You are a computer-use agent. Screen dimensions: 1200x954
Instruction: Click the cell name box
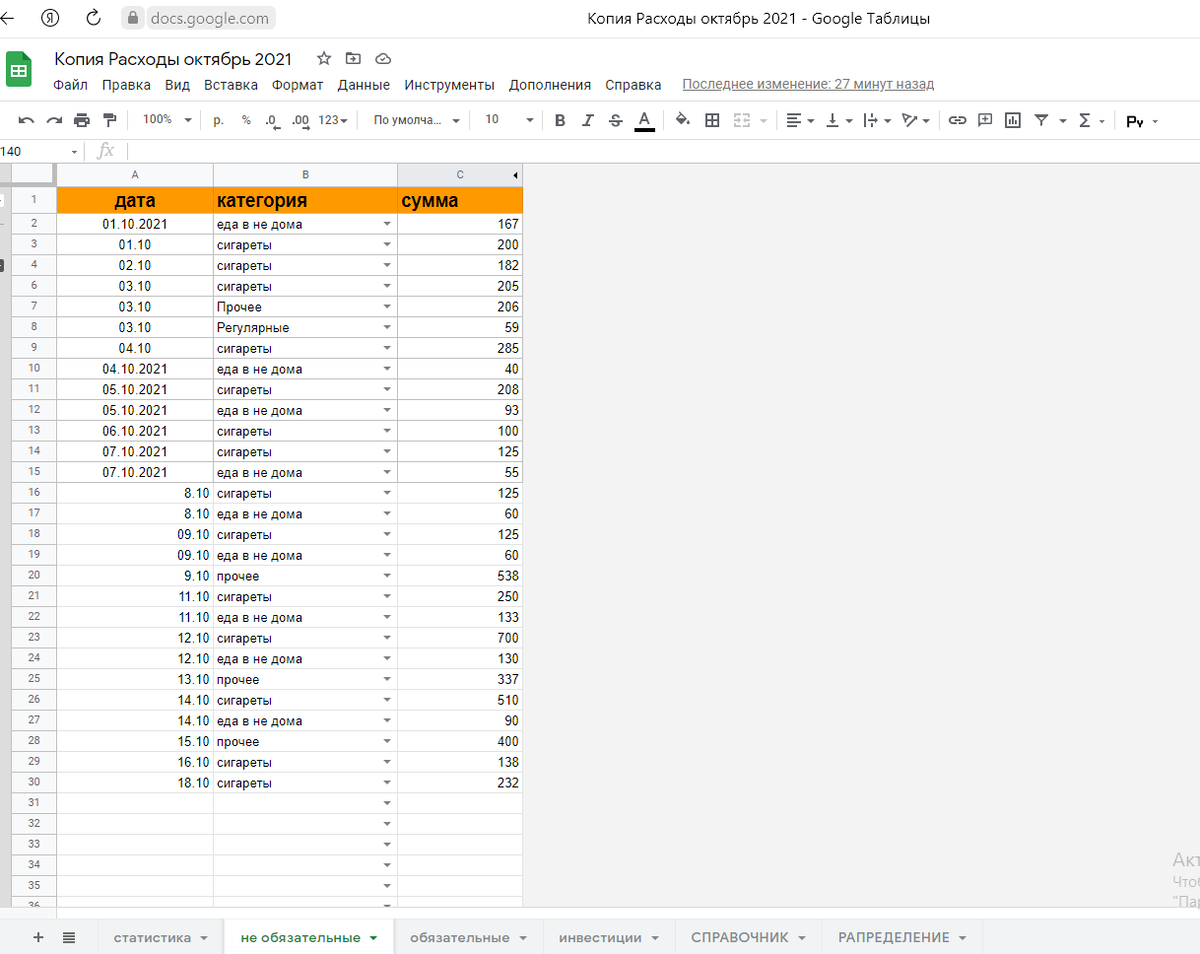click(42, 151)
